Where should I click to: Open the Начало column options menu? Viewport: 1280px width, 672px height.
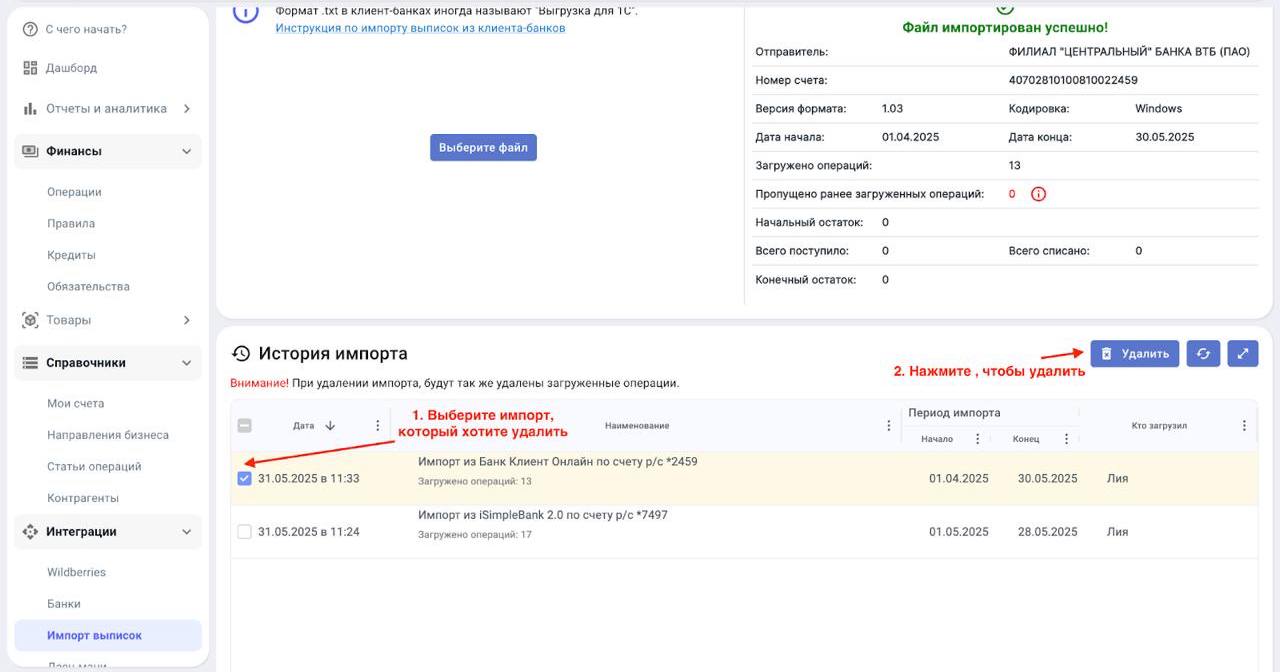977,439
